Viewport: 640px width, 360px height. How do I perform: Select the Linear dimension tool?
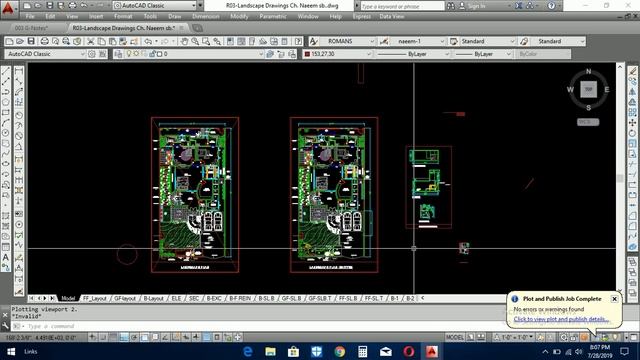19,71
